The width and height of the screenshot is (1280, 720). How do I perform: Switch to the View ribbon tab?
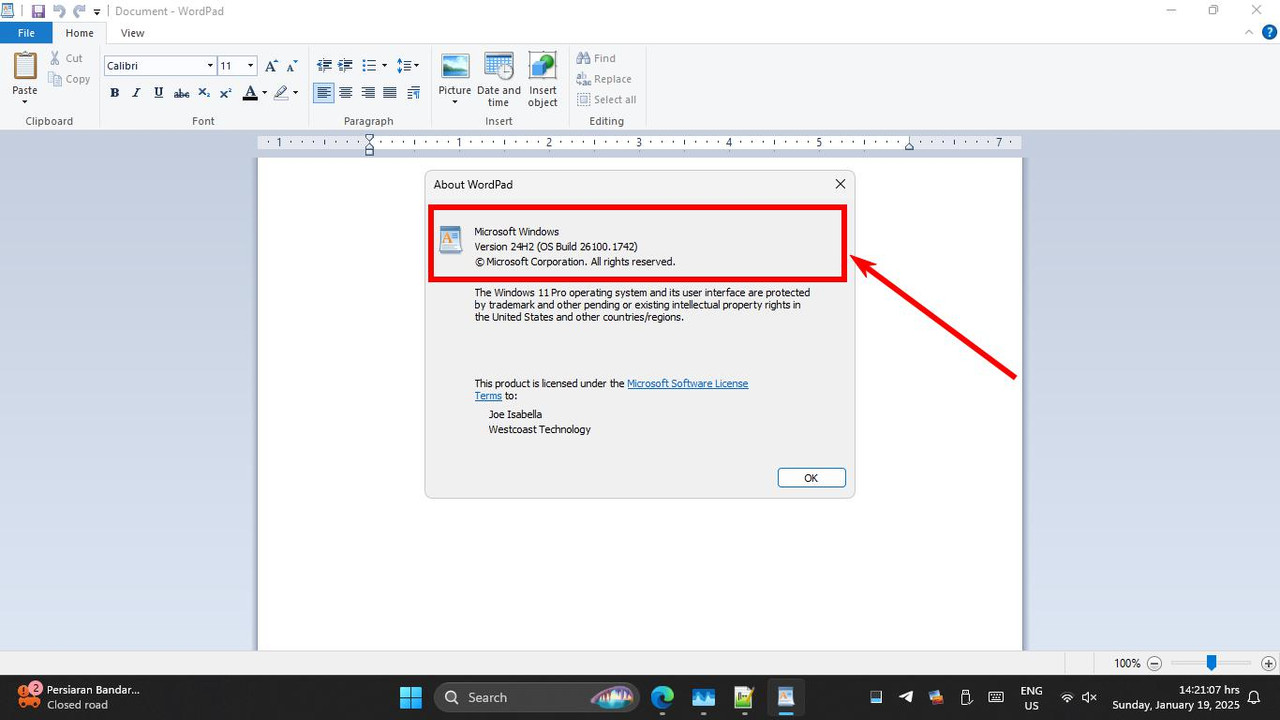coord(132,33)
